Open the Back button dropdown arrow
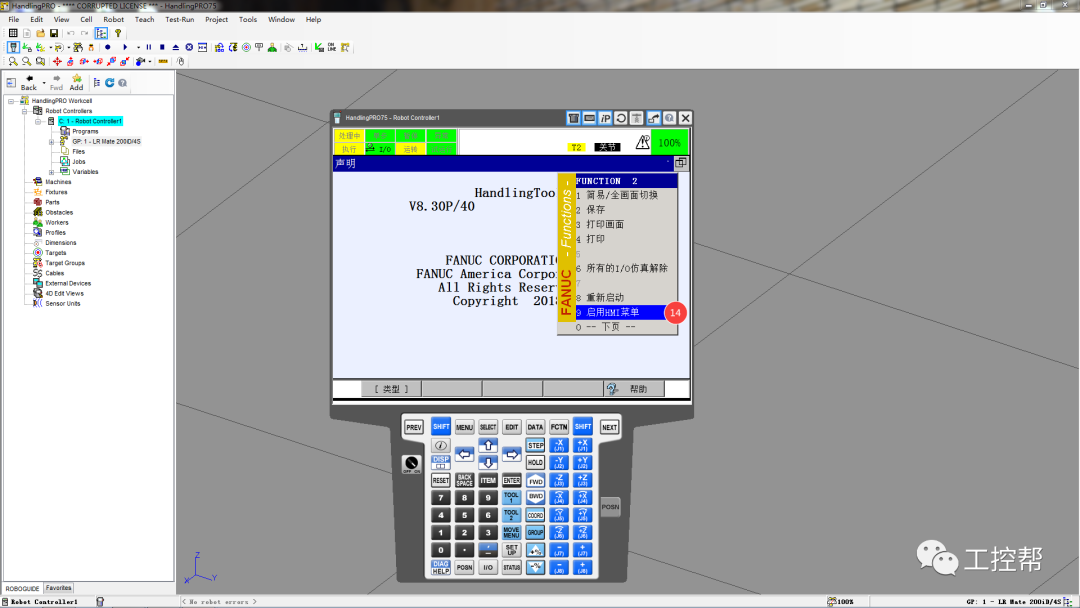The height and width of the screenshot is (608, 1080). click(44, 83)
